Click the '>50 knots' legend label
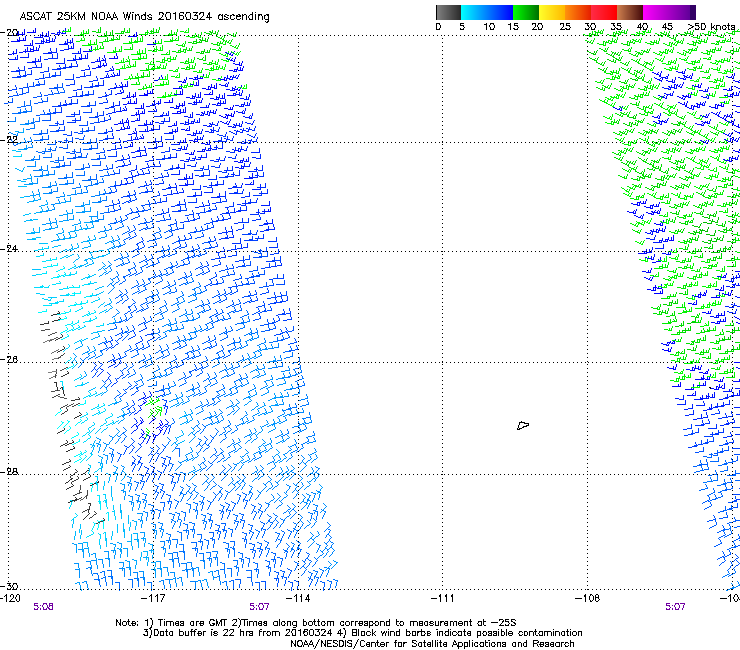The width and height of the screenshot is (740, 650). coord(711,27)
